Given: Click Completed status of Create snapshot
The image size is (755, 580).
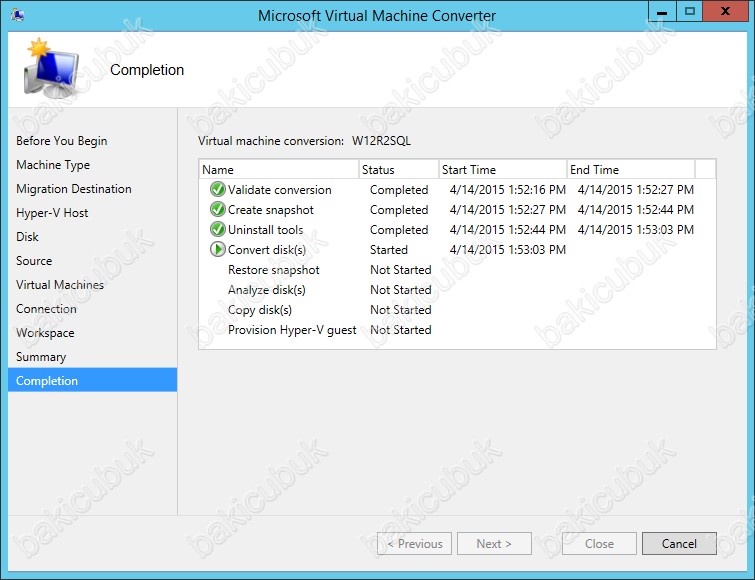Looking at the screenshot, I should (399, 210).
